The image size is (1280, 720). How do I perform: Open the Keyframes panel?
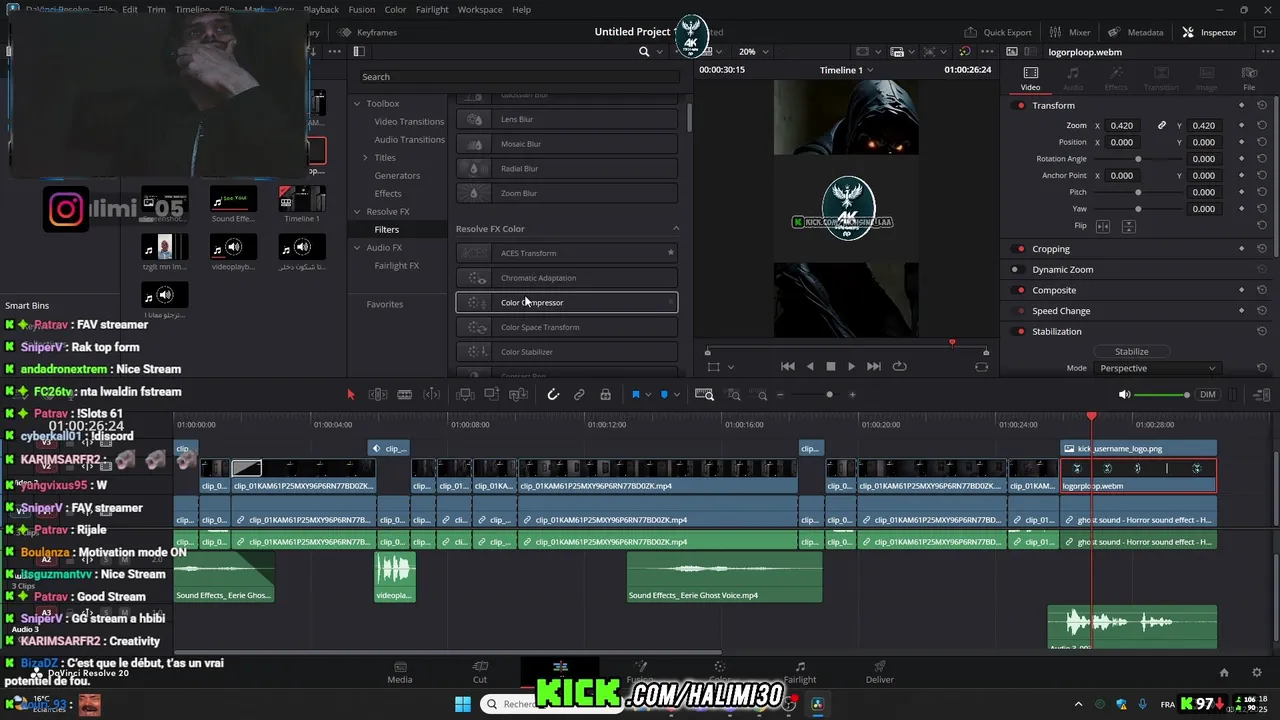[x=368, y=32]
